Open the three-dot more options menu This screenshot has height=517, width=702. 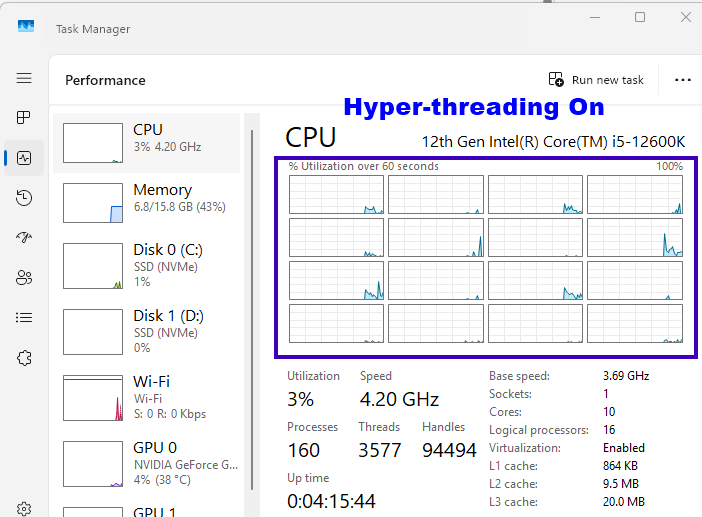(683, 80)
